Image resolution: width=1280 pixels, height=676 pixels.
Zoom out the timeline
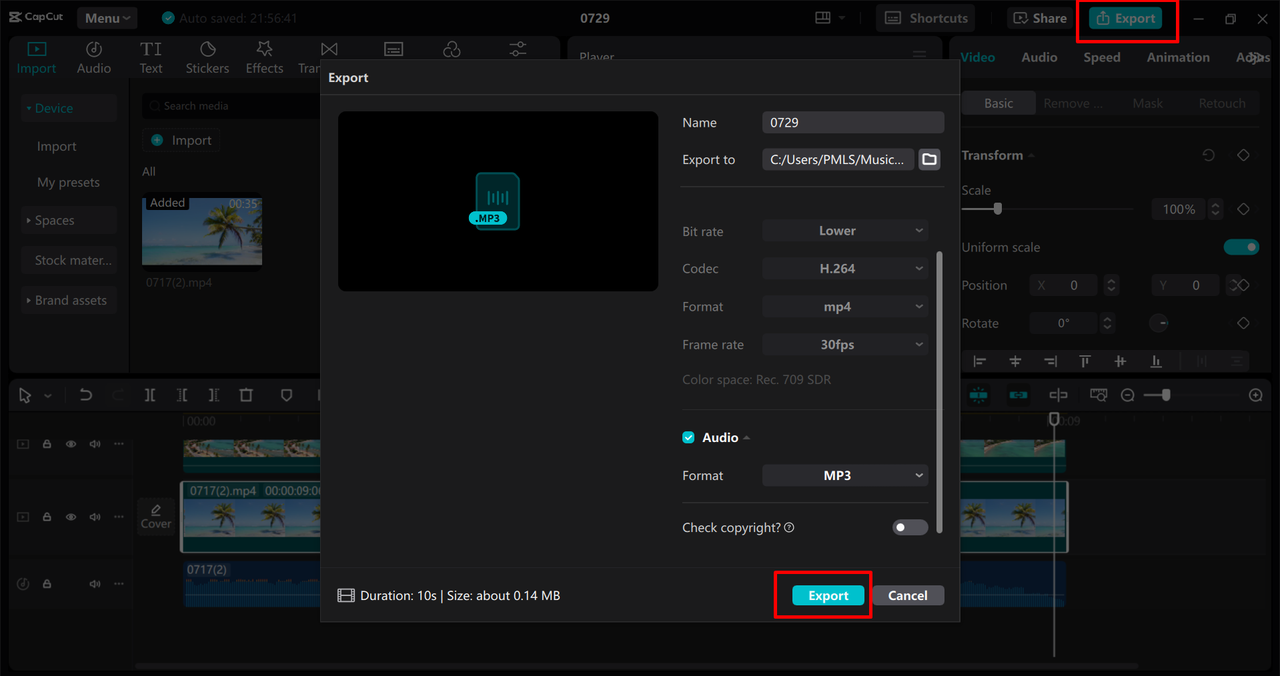[1128, 395]
